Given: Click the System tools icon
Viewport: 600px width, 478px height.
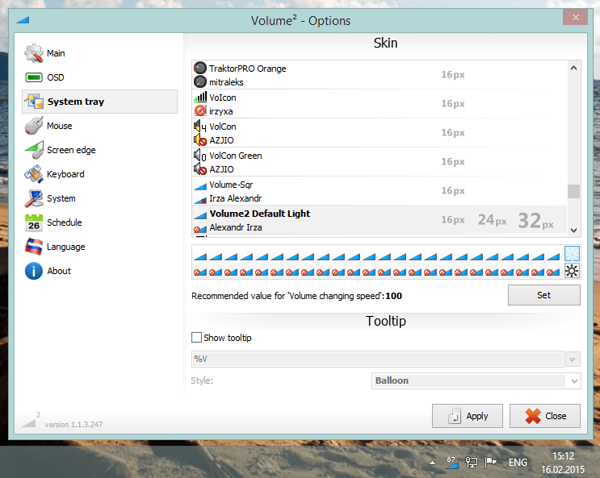Looking at the screenshot, I should pos(34,198).
